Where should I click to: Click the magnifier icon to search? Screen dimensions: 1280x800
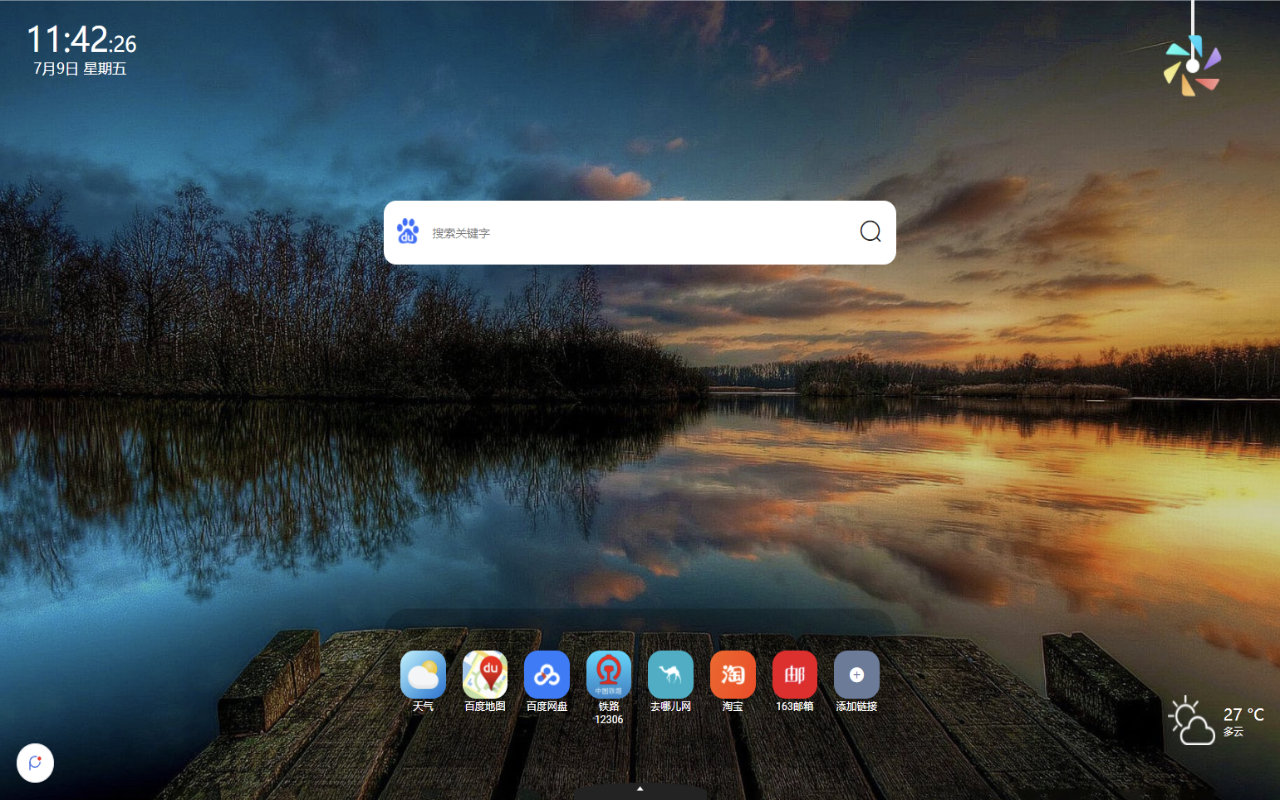869,232
